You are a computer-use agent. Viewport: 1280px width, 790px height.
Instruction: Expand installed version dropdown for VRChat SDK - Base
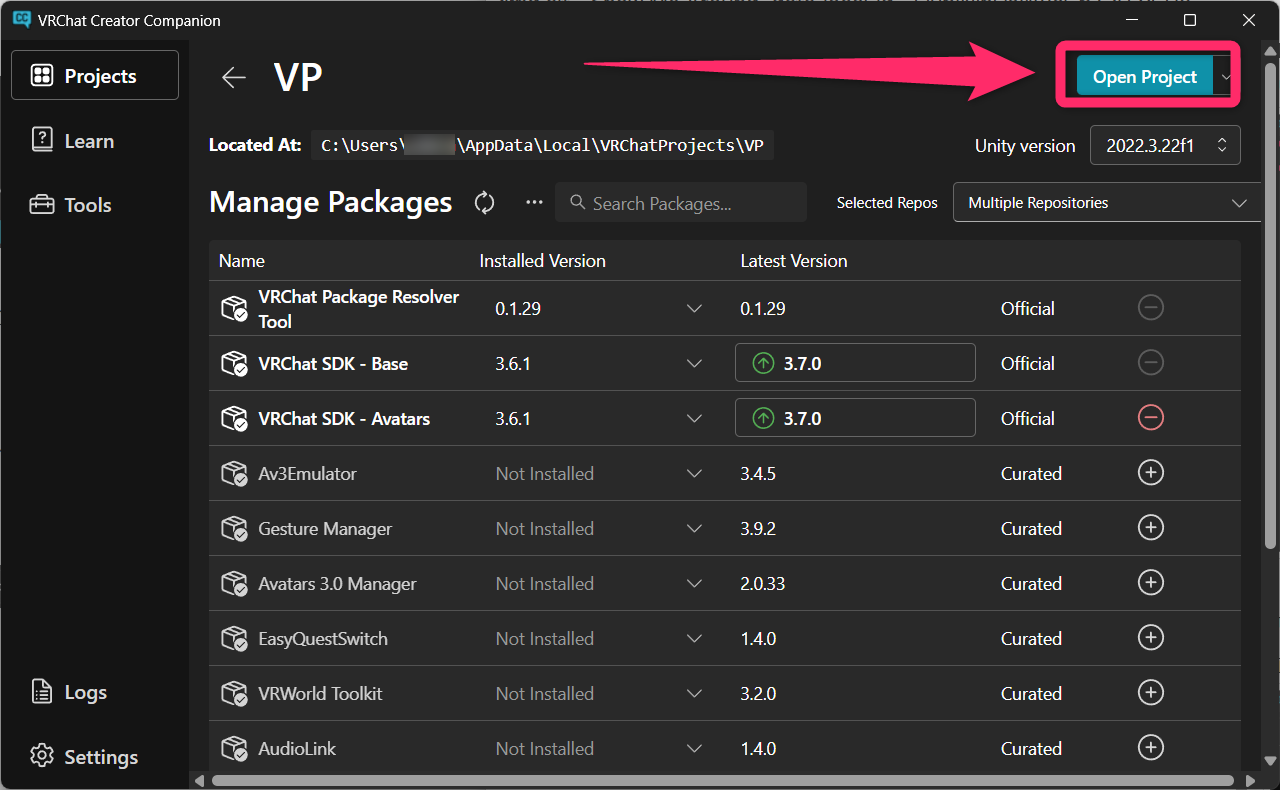coord(695,364)
